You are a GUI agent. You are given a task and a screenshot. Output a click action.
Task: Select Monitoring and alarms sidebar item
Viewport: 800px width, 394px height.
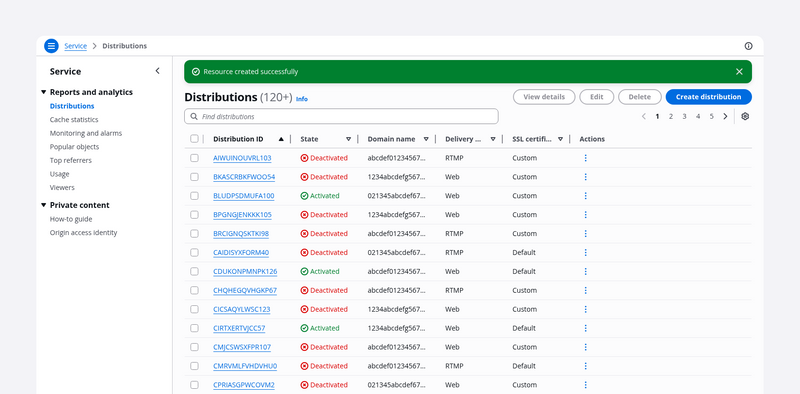click(86, 133)
